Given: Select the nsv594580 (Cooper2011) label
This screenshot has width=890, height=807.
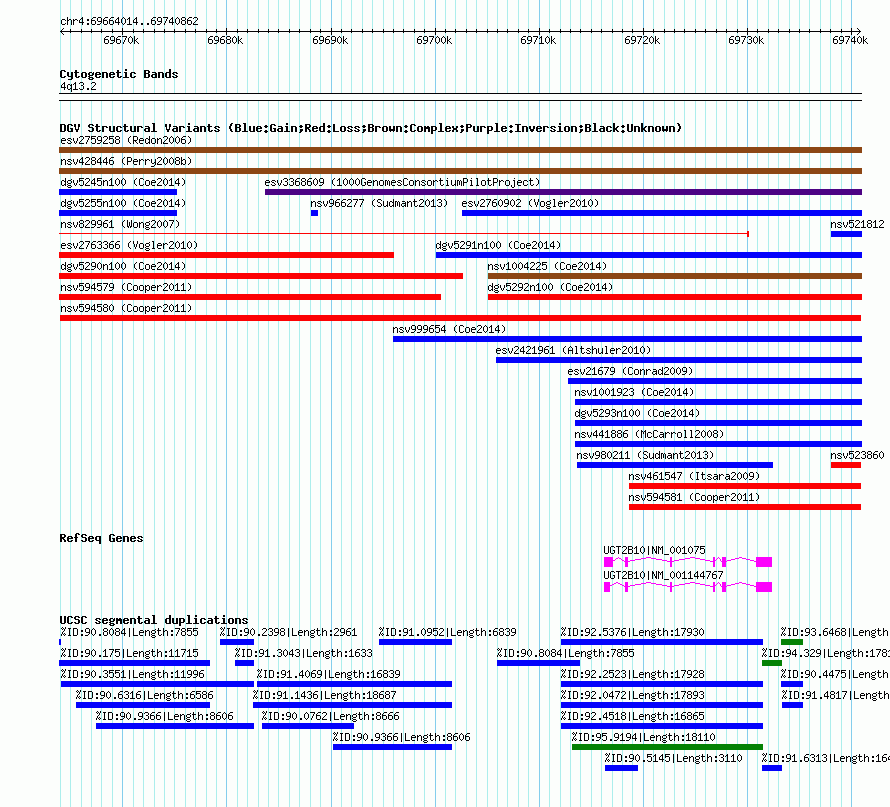Looking at the screenshot, I should pyautogui.click(x=126, y=308).
